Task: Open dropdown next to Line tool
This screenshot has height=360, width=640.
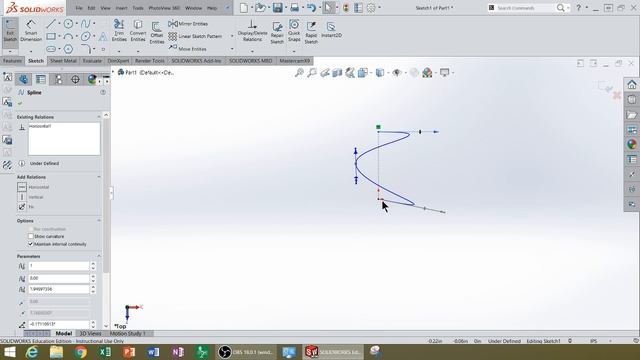Action: 59,24
